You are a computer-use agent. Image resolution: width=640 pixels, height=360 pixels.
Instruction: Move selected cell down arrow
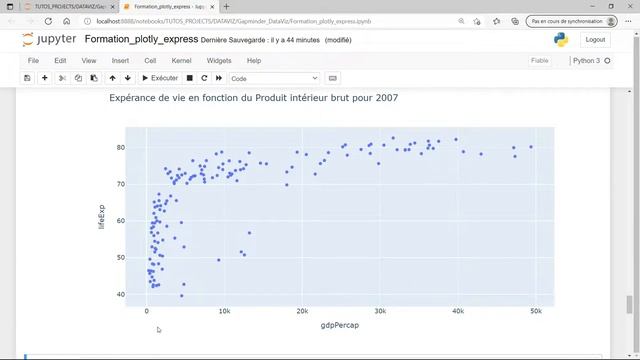(x=128, y=78)
